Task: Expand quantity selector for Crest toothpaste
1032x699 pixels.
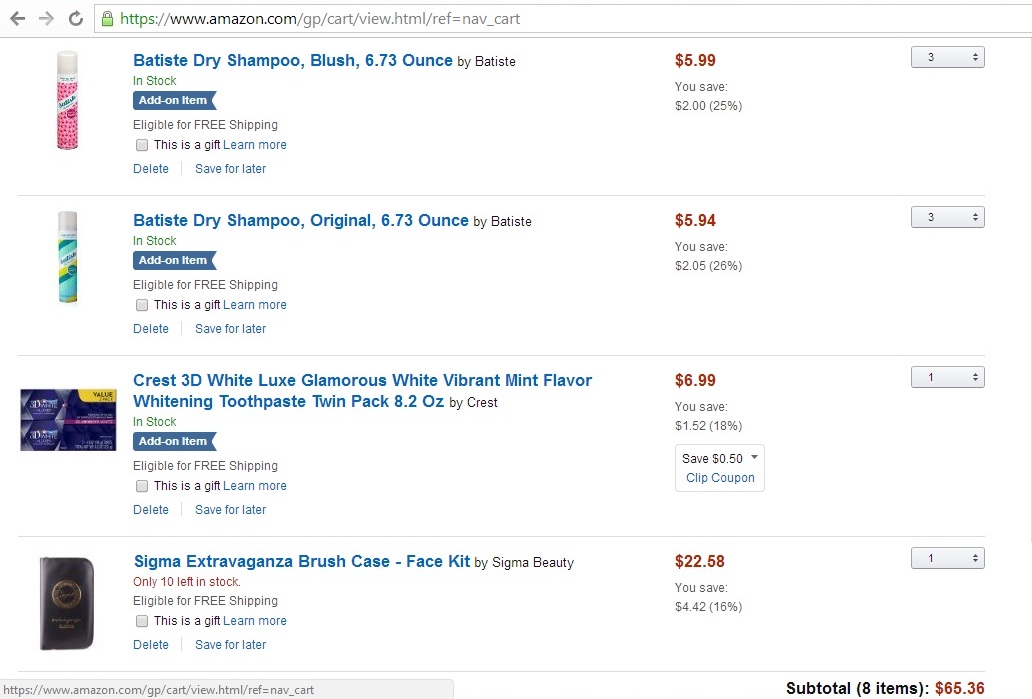Action: pyautogui.click(x=947, y=378)
